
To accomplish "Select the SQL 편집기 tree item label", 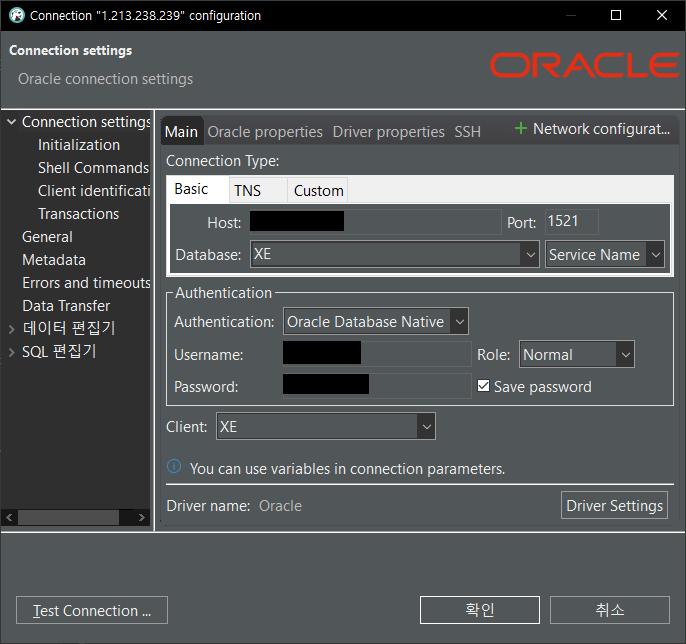I will pyautogui.click(x=59, y=351).
